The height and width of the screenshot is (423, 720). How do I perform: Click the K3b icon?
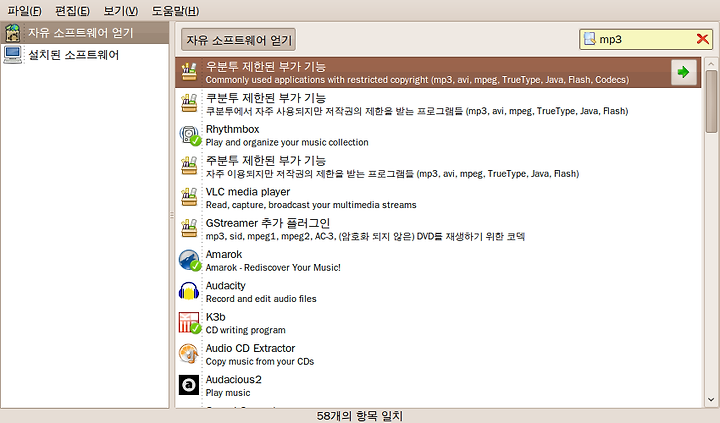[190, 323]
